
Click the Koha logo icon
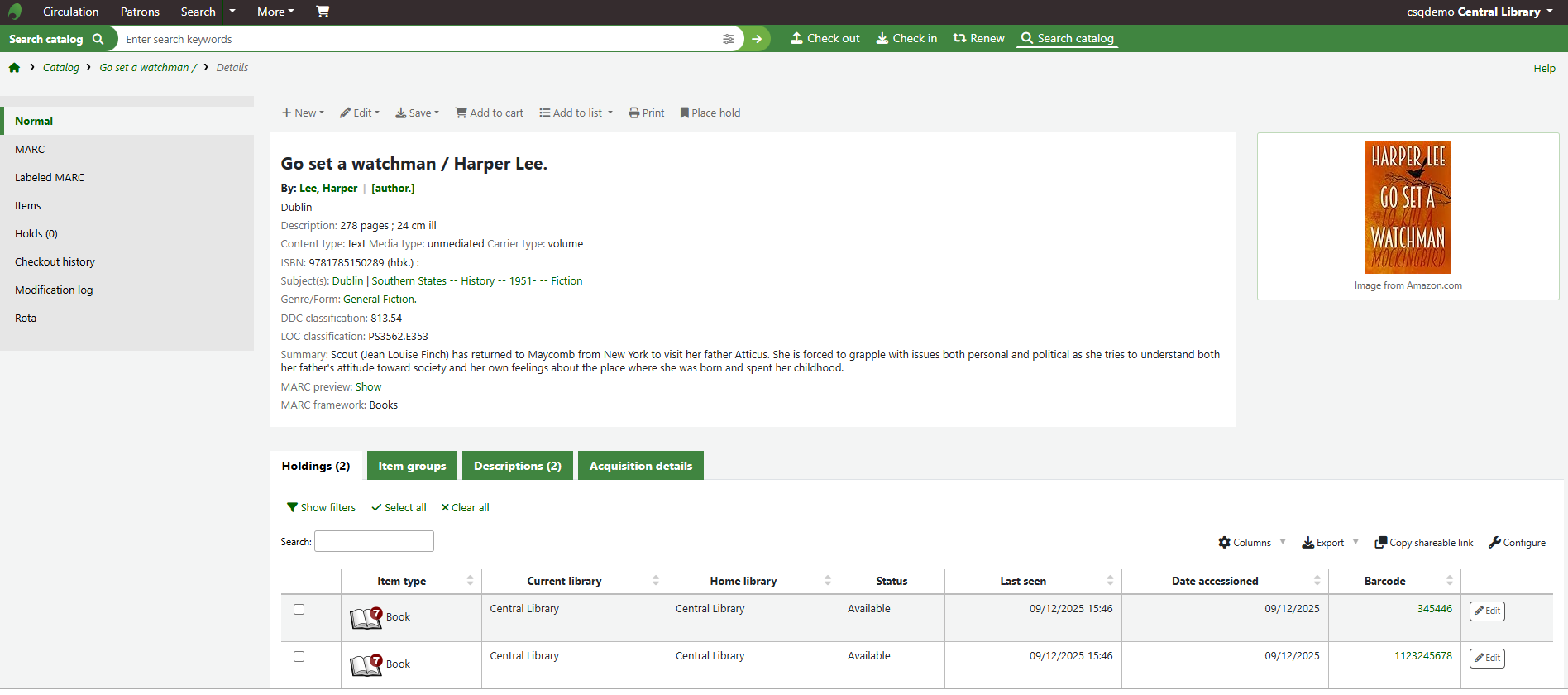15,12
